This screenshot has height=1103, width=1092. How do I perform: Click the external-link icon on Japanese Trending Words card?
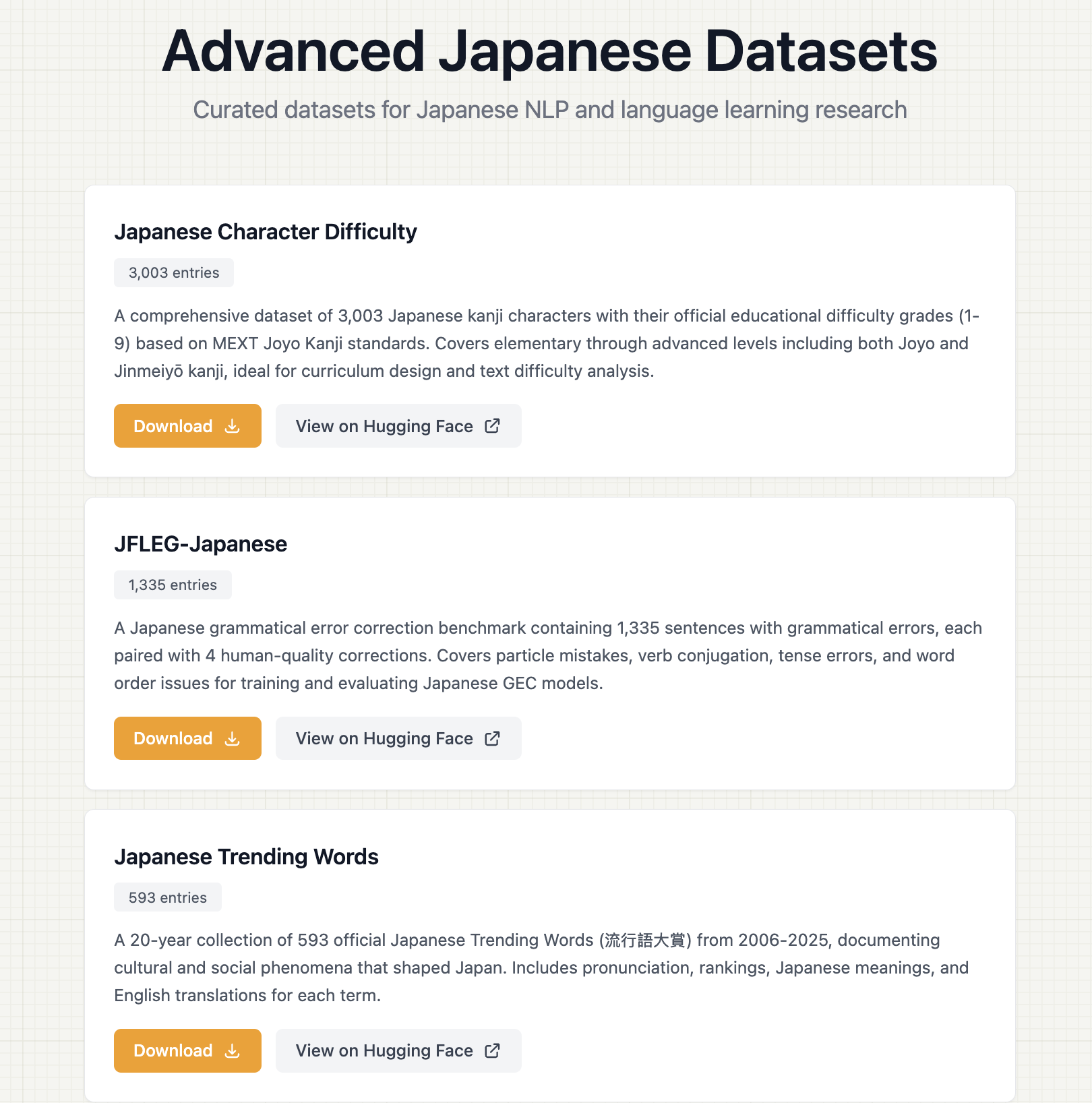493,1050
